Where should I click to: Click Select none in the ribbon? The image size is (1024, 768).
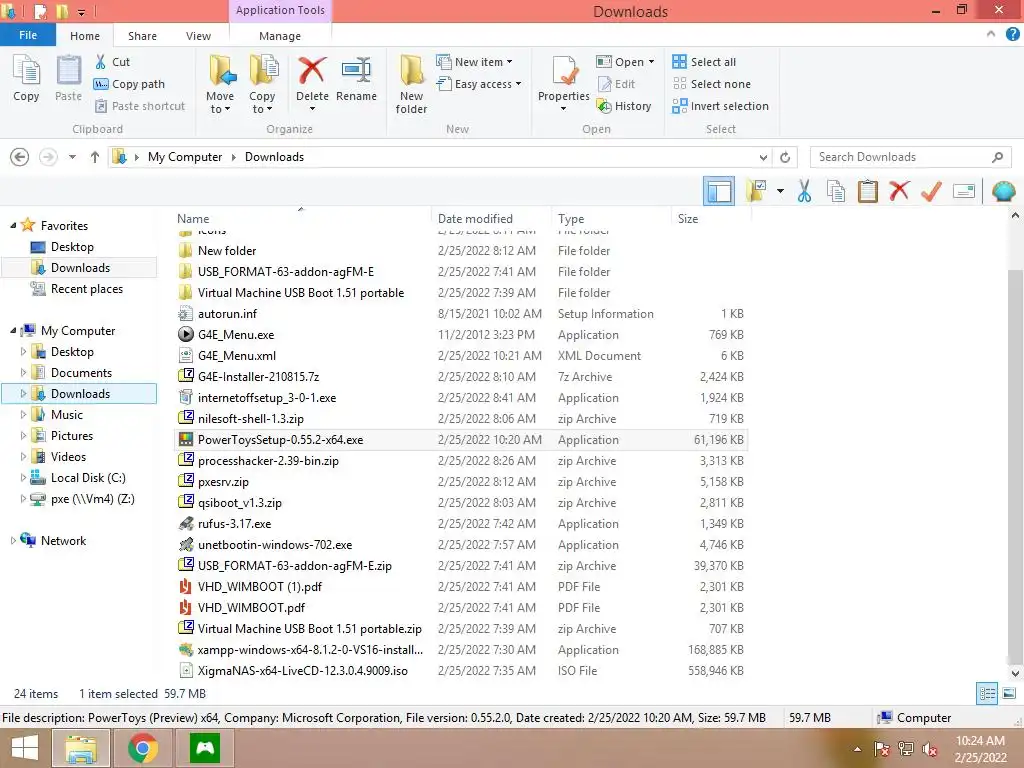(712, 84)
